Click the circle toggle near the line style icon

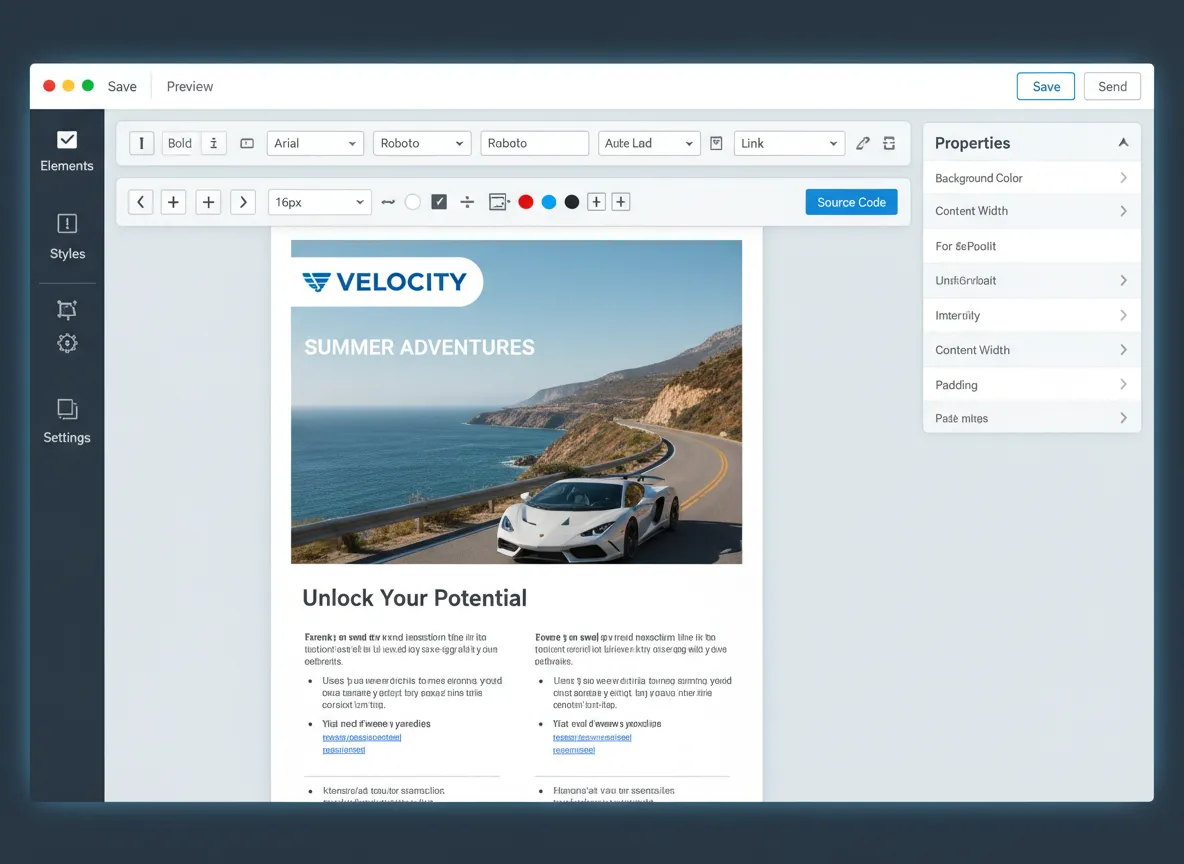click(x=413, y=201)
